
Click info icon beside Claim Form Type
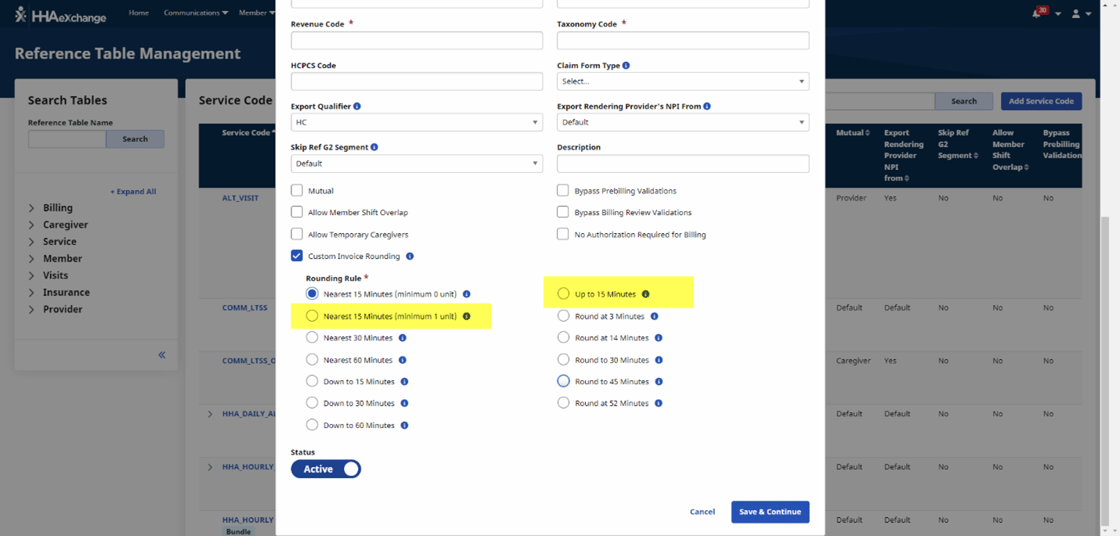(626, 66)
